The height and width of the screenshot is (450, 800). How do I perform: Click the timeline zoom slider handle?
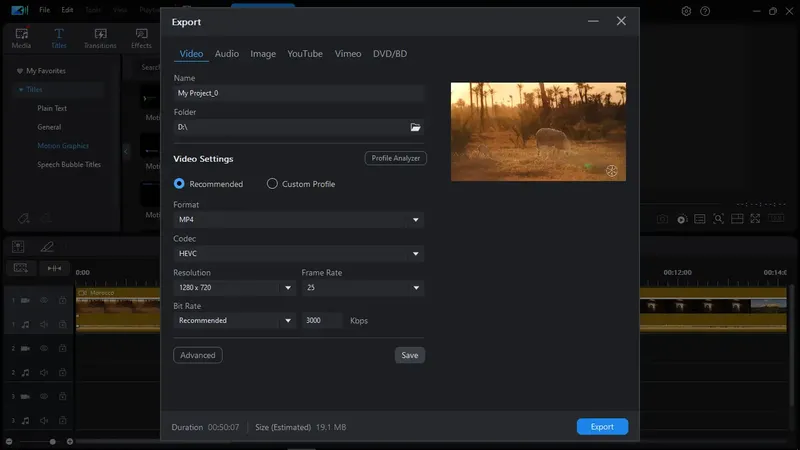[x=53, y=441]
